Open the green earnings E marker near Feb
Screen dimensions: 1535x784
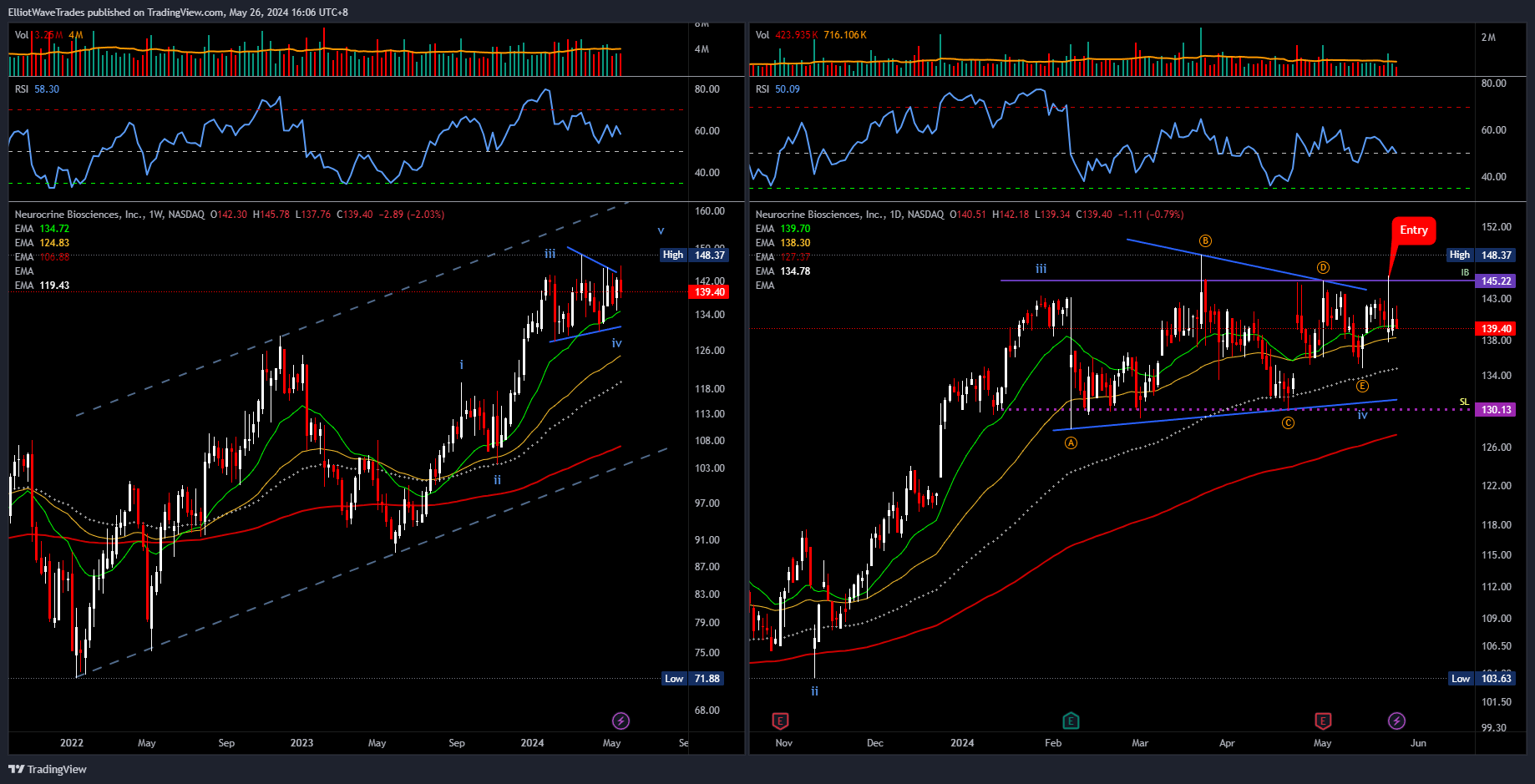click(1071, 721)
